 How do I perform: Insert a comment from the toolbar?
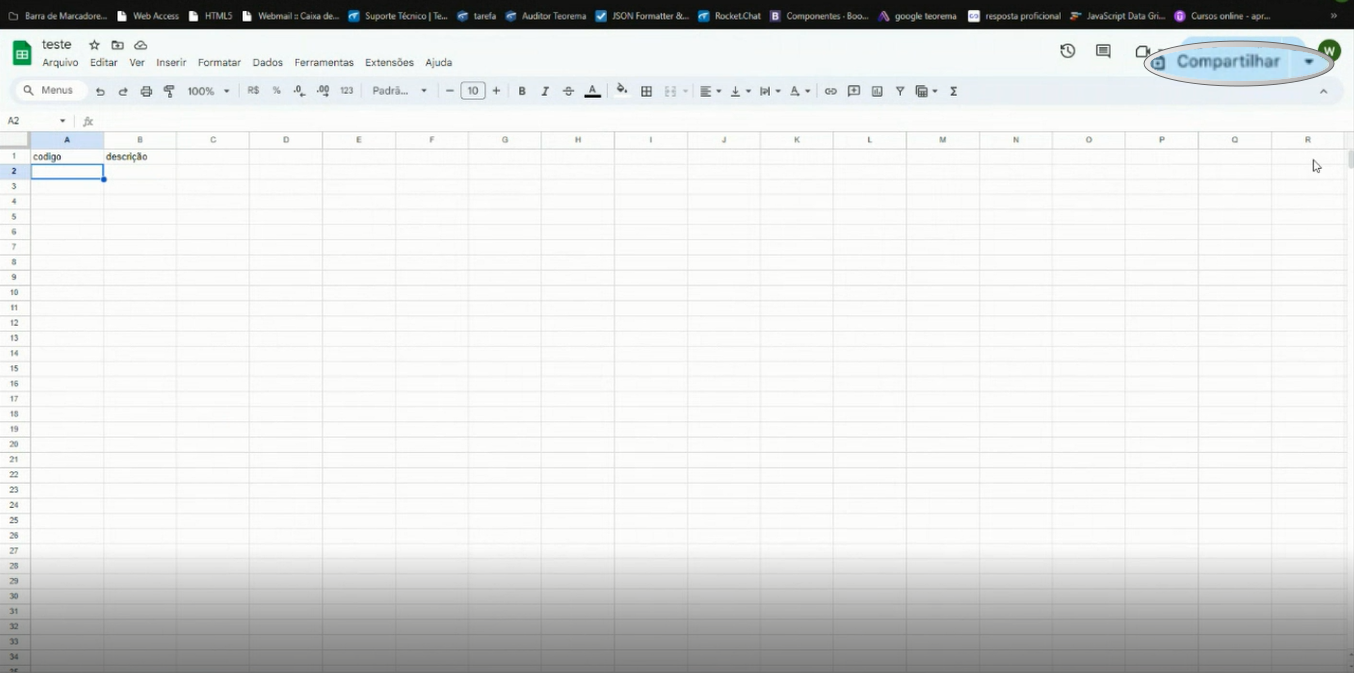pyautogui.click(x=854, y=91)
